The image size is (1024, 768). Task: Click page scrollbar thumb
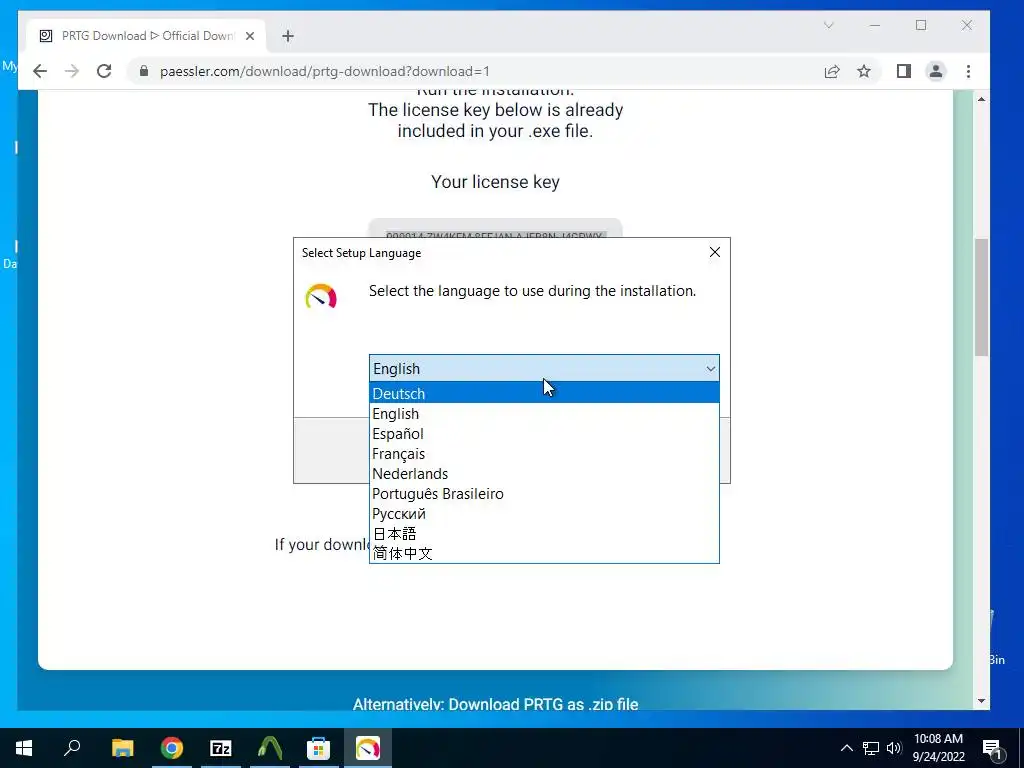click(x=981, y=297)
